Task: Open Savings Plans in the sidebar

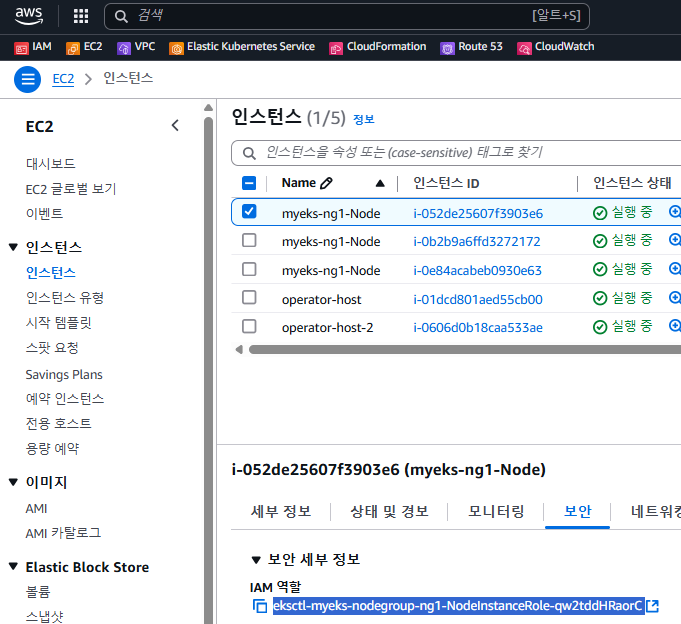Action: pos(64,375)
